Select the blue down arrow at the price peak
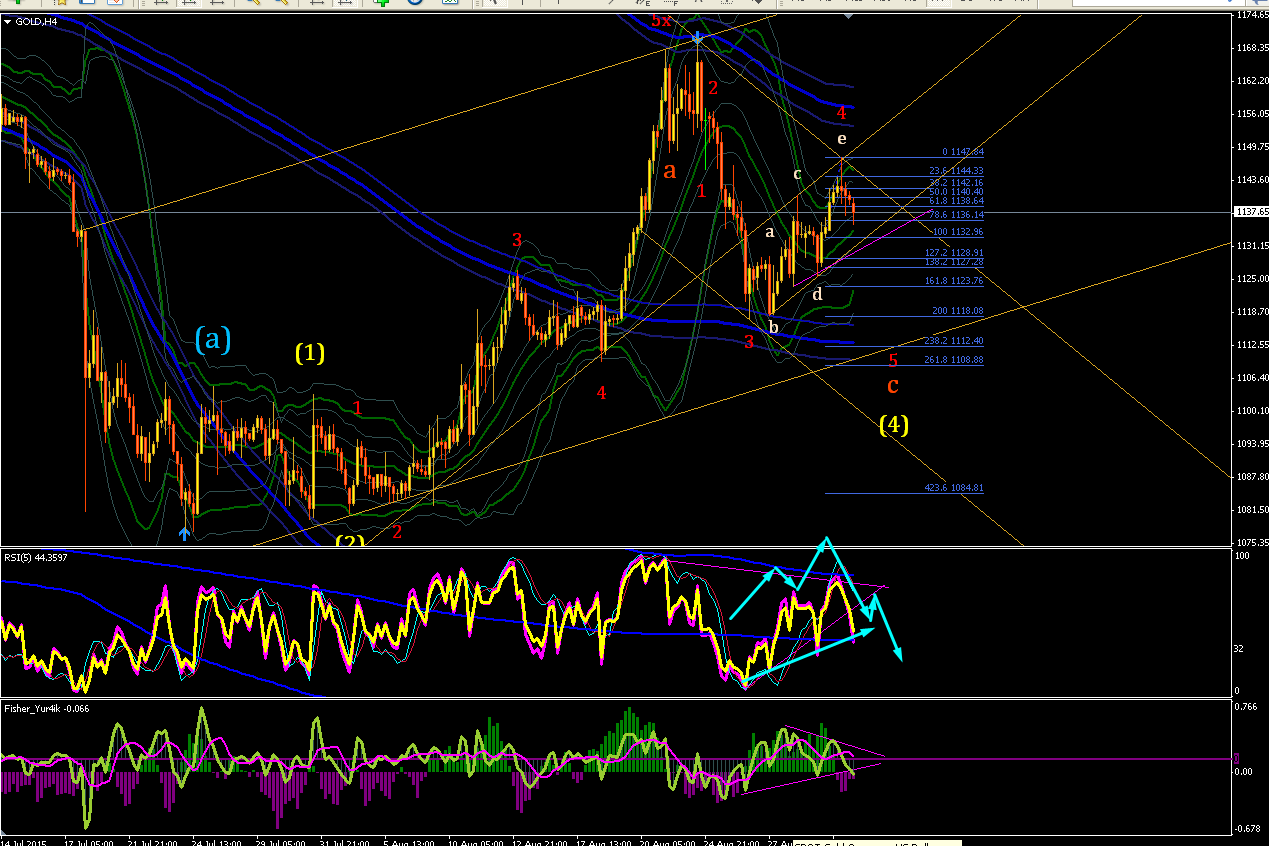Image resolution: width=1269 pixels, height=846 pixels. tap(697, 39)
